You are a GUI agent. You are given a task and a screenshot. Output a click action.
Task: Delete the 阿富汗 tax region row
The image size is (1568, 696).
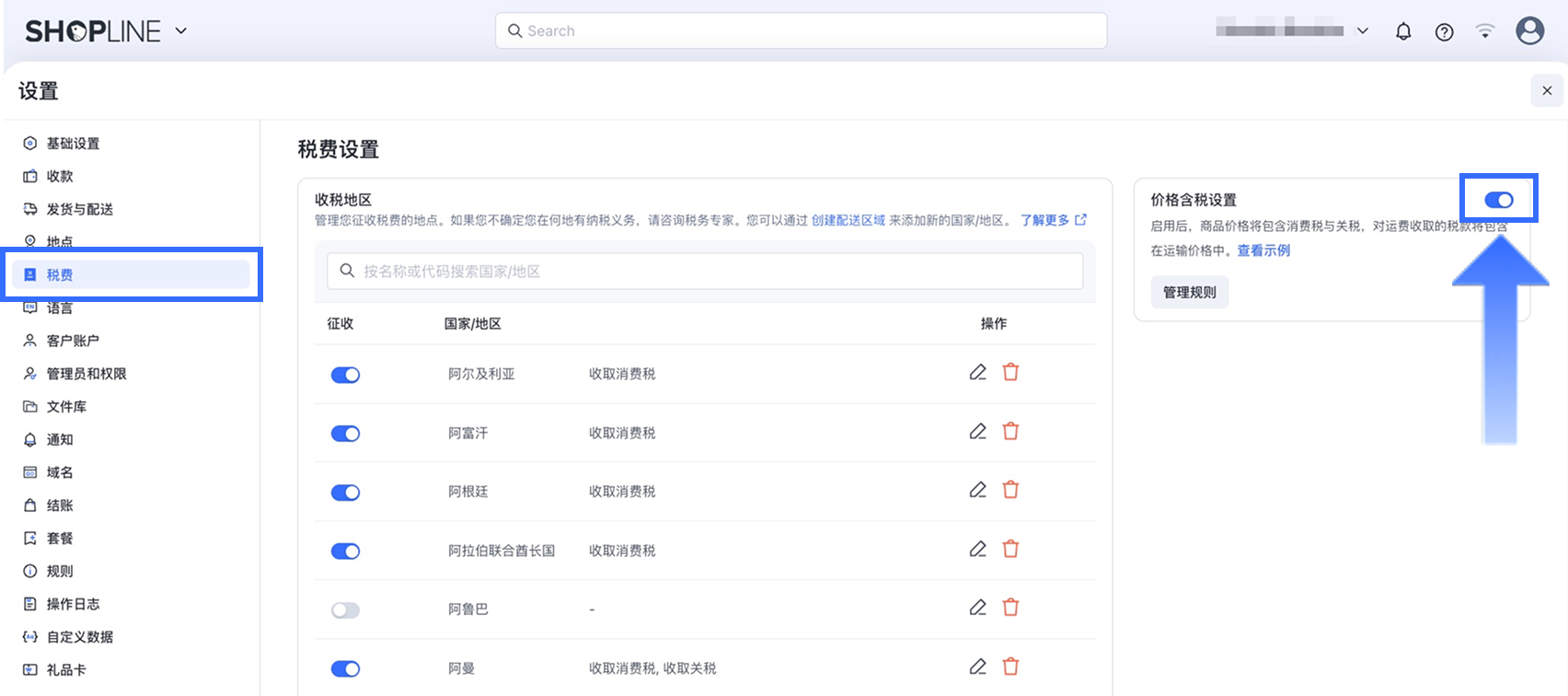[x=1010, y=431]
